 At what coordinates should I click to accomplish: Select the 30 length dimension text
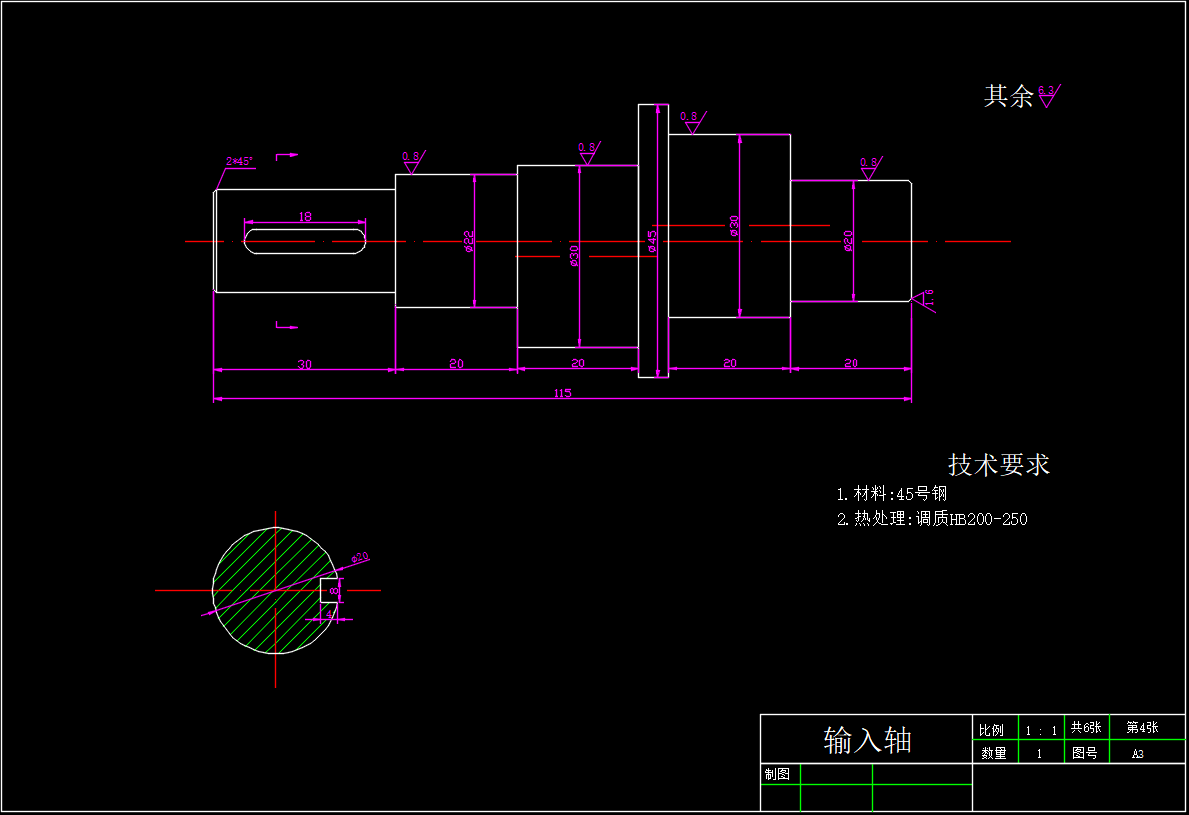(304, 364)
